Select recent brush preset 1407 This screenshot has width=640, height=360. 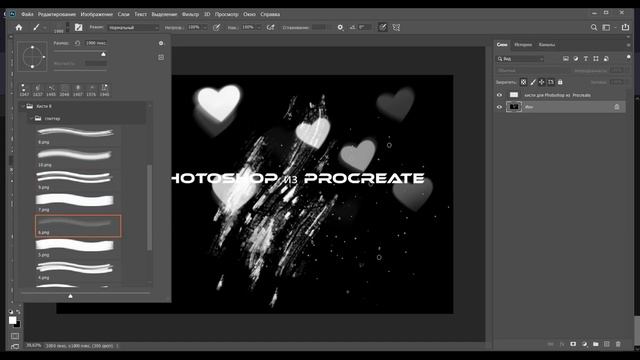point(78,90)
